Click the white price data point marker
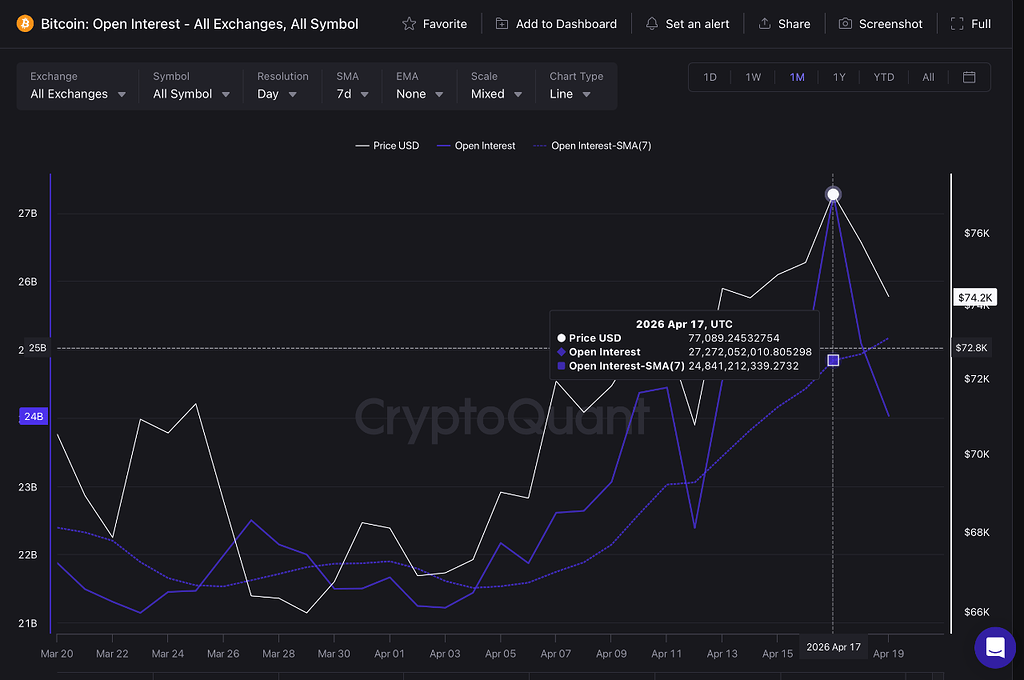This screenshot has width=1024, height=680. pos(833,194)
